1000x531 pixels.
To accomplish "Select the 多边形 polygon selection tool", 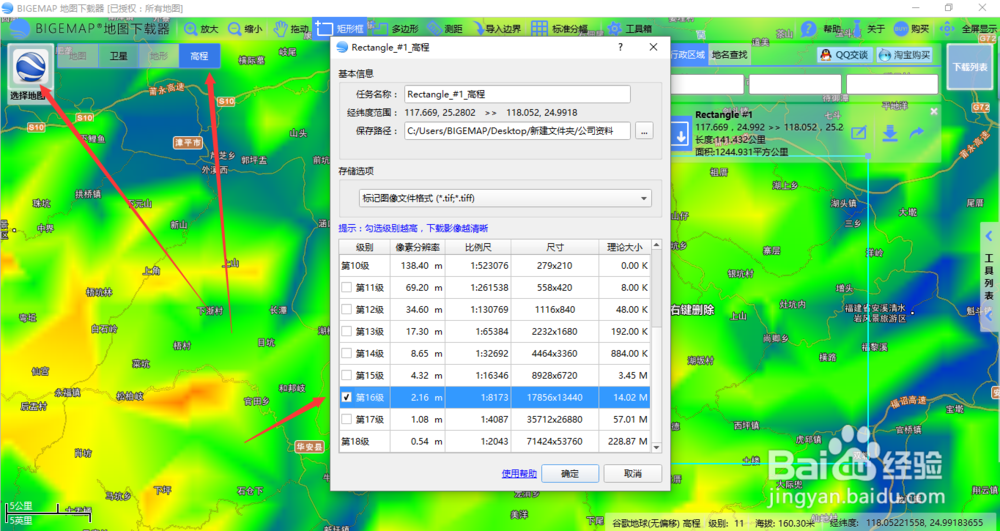I will pos(395,29).
